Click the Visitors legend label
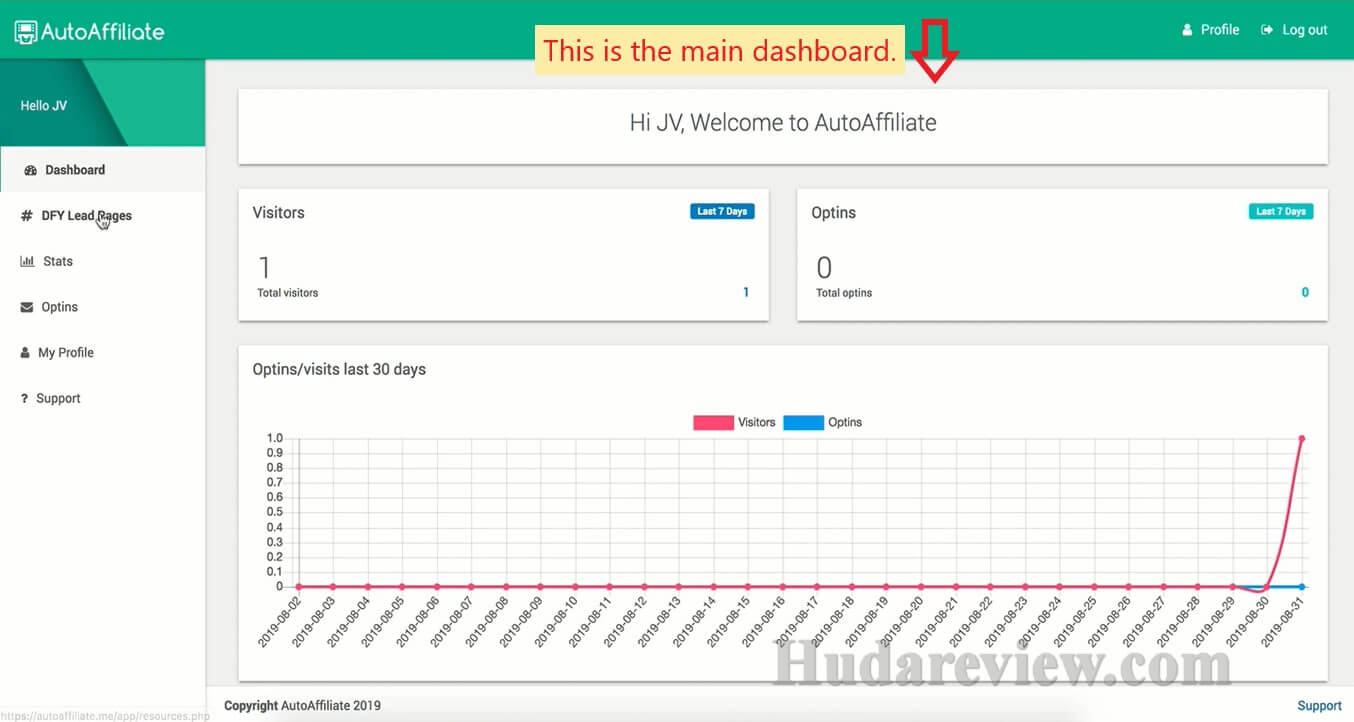 757,423
